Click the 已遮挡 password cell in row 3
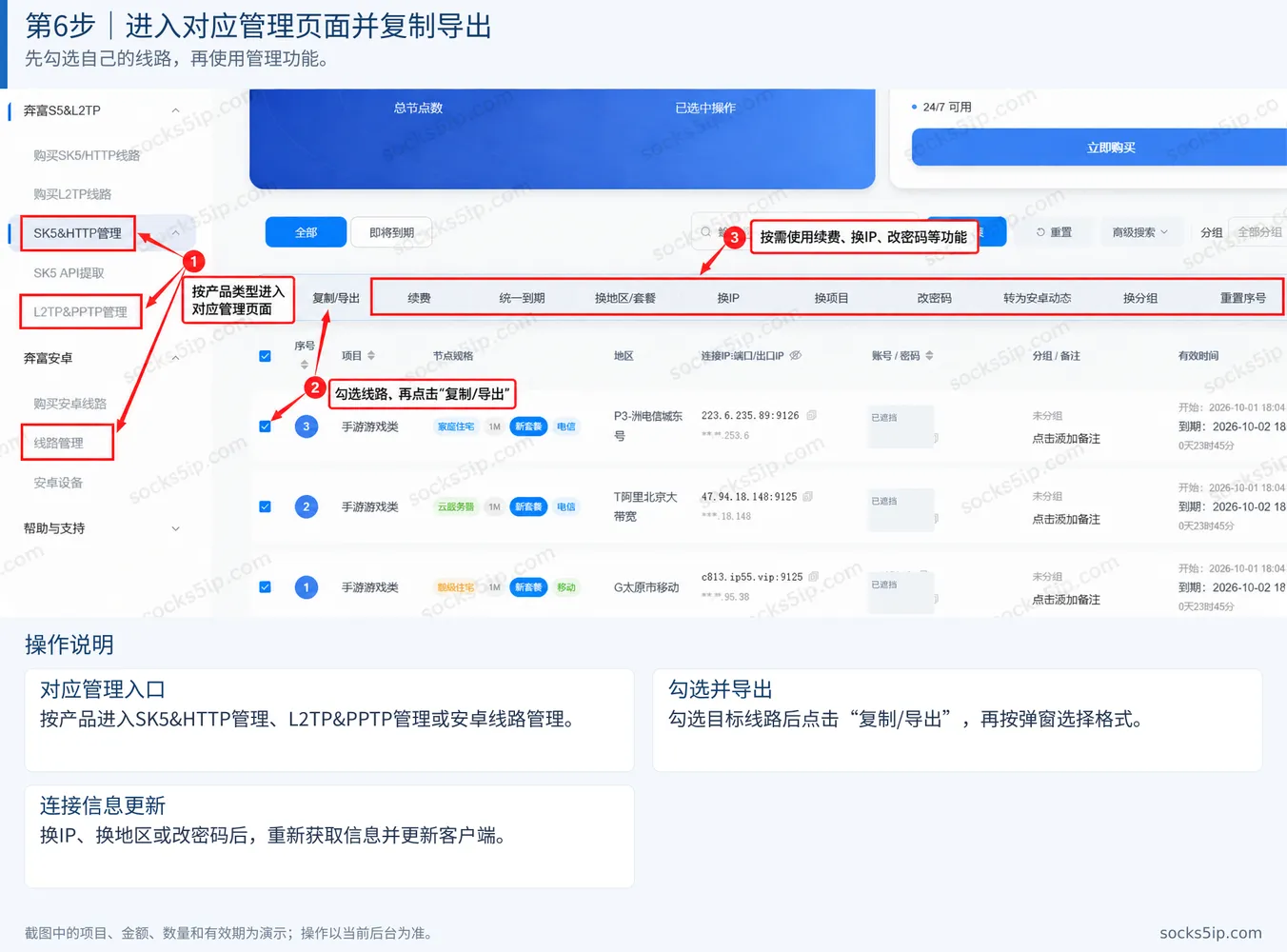1287x952 pixels. pyautogui.click(x=901, y=426)
